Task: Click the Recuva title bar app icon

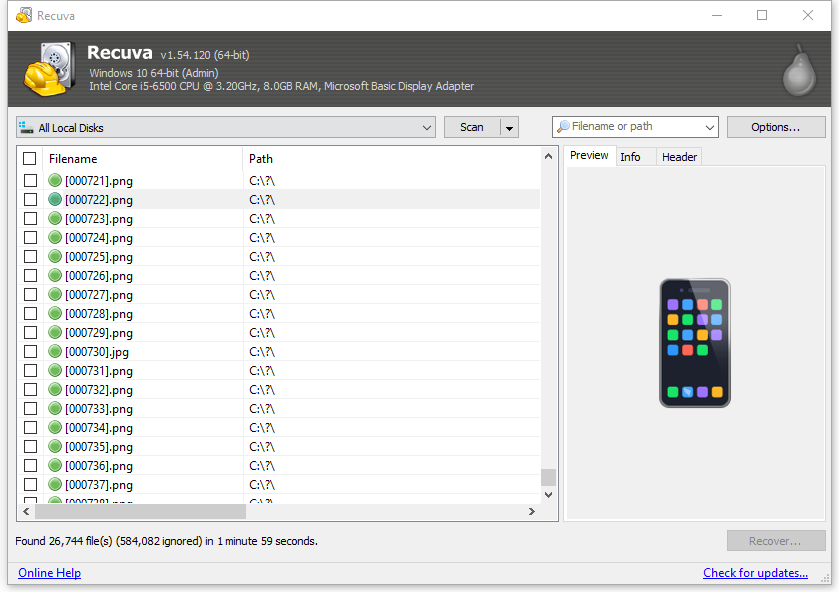Action: click(24, 16)
